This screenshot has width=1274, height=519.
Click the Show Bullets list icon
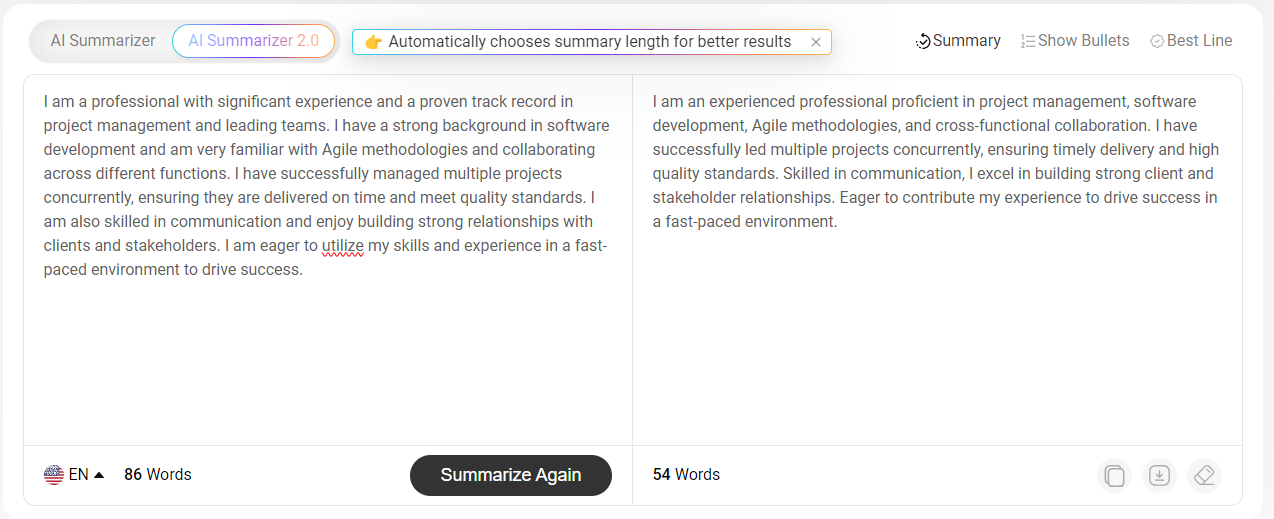pyautogui.click(x=1028, y=42)
